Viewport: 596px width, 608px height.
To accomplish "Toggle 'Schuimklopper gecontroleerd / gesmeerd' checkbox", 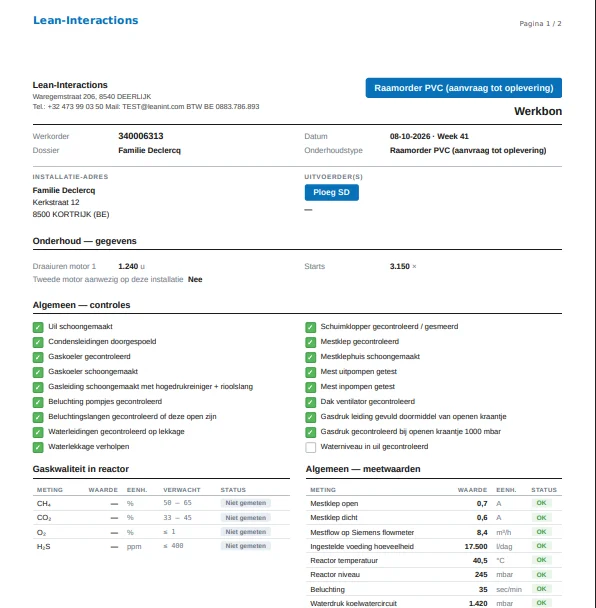I will coord(311,327).
